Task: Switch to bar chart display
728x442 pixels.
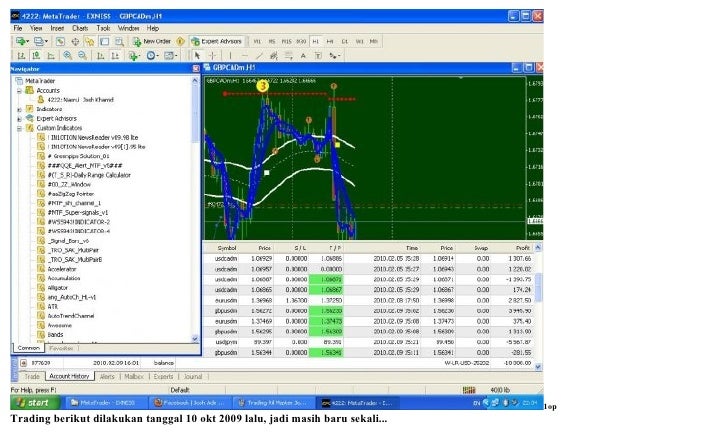Action: tap(21, 56)
